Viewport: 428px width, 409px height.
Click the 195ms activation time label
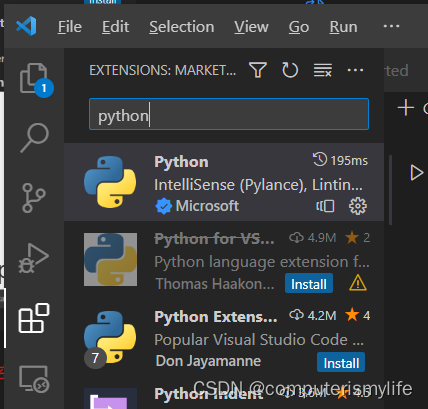click(349, 161)
